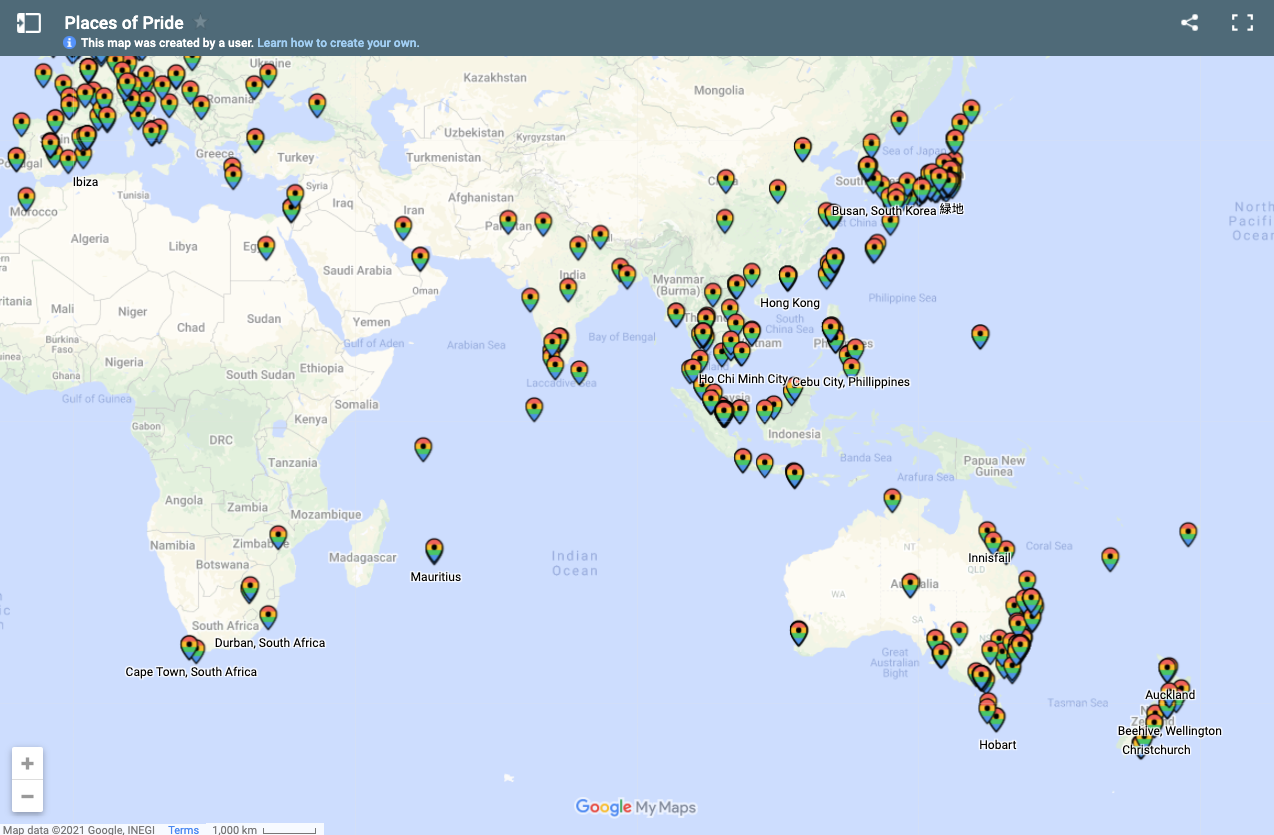Click the 'Beehive, Wellington' label
This screenshot has height=835, width=1274.
click(x=1169, y=731)
